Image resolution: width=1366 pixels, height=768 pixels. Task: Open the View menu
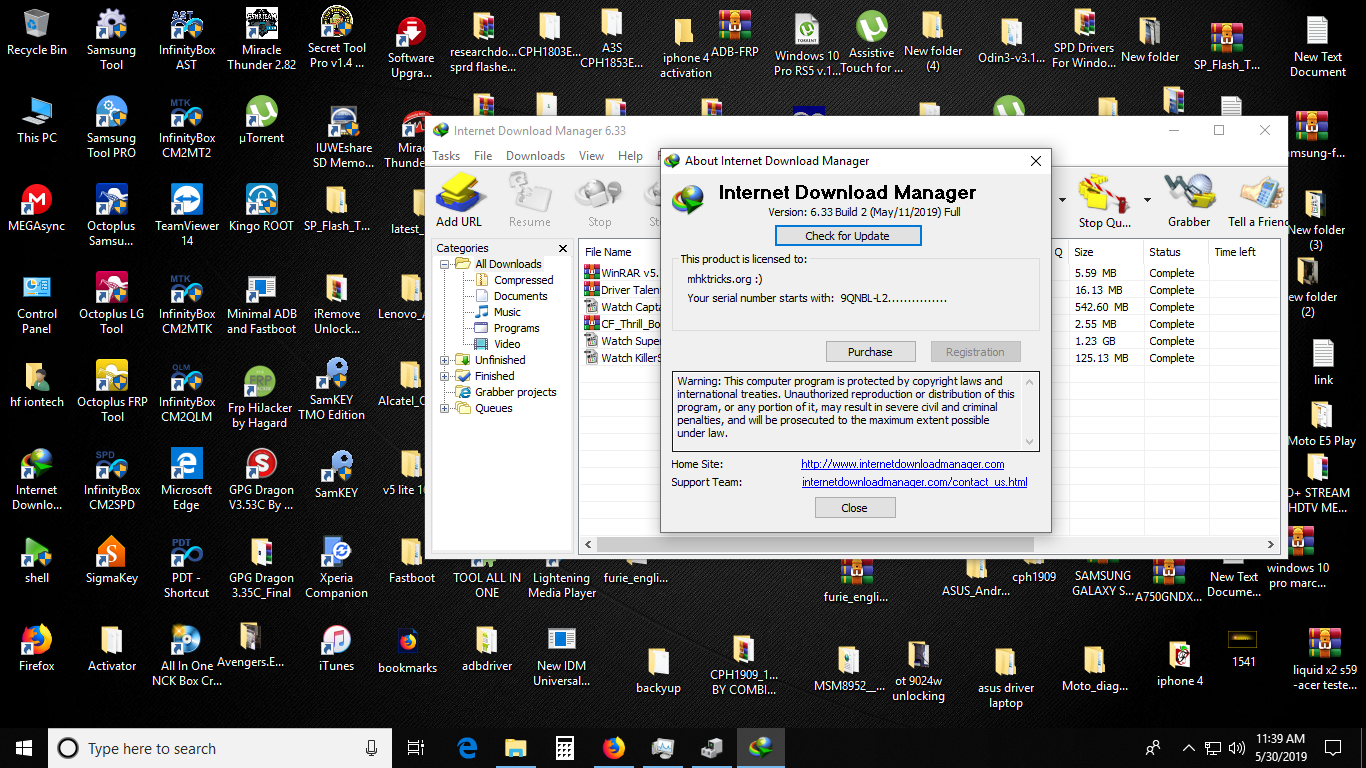591,156
